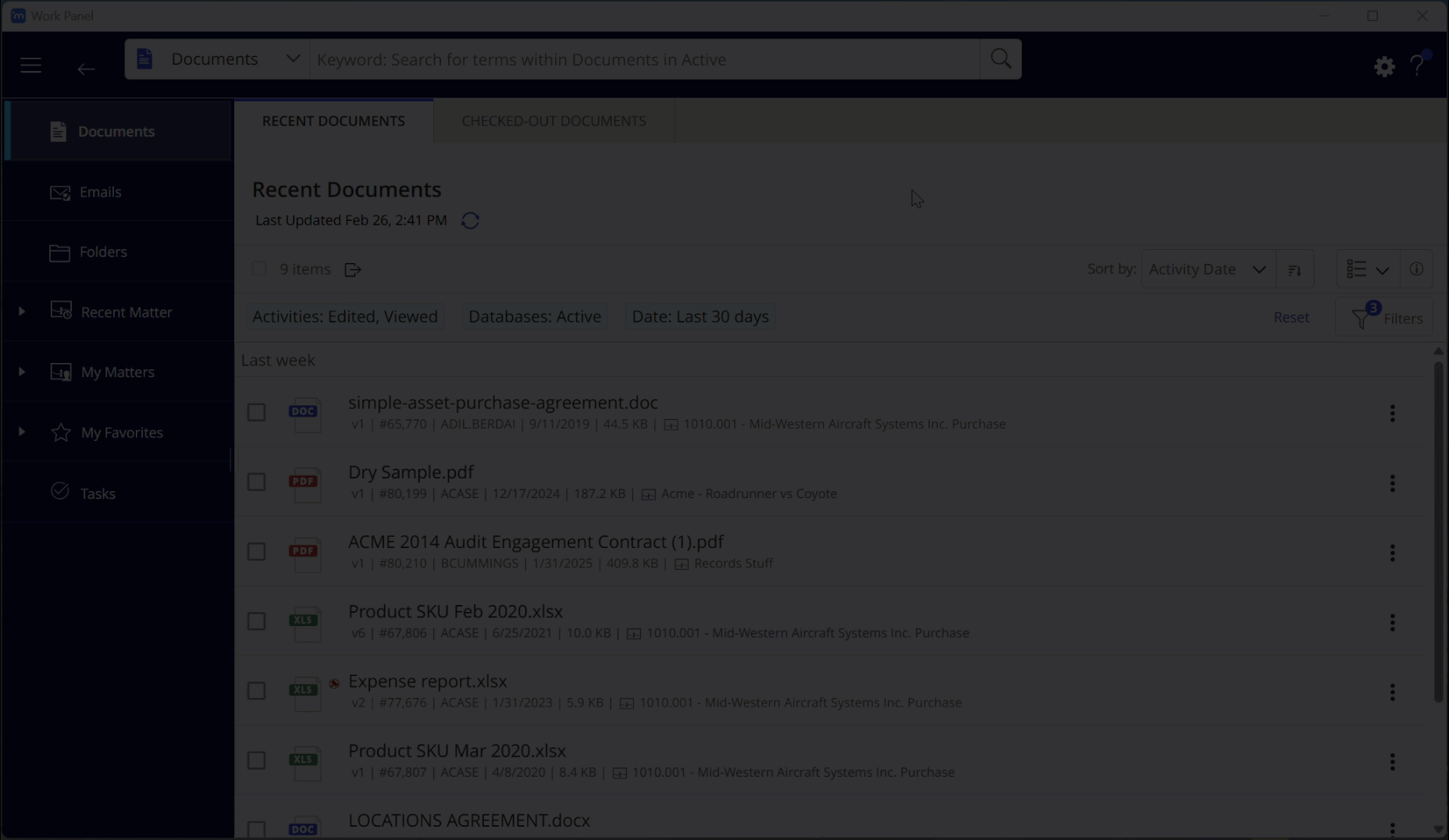This screenshot has width=1449, height=840.
Task: Check the checkbox for Dry Sample.pdf
Action: tap(256, 482)
